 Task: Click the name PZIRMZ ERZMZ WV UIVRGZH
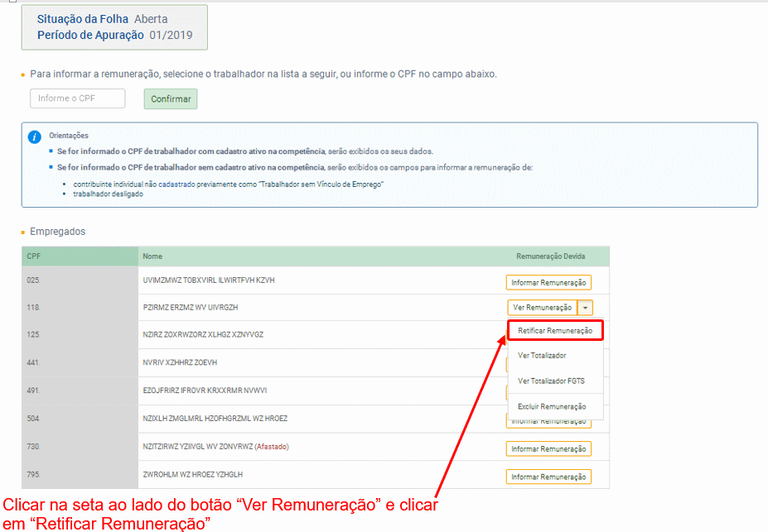(x=191, y=308)
